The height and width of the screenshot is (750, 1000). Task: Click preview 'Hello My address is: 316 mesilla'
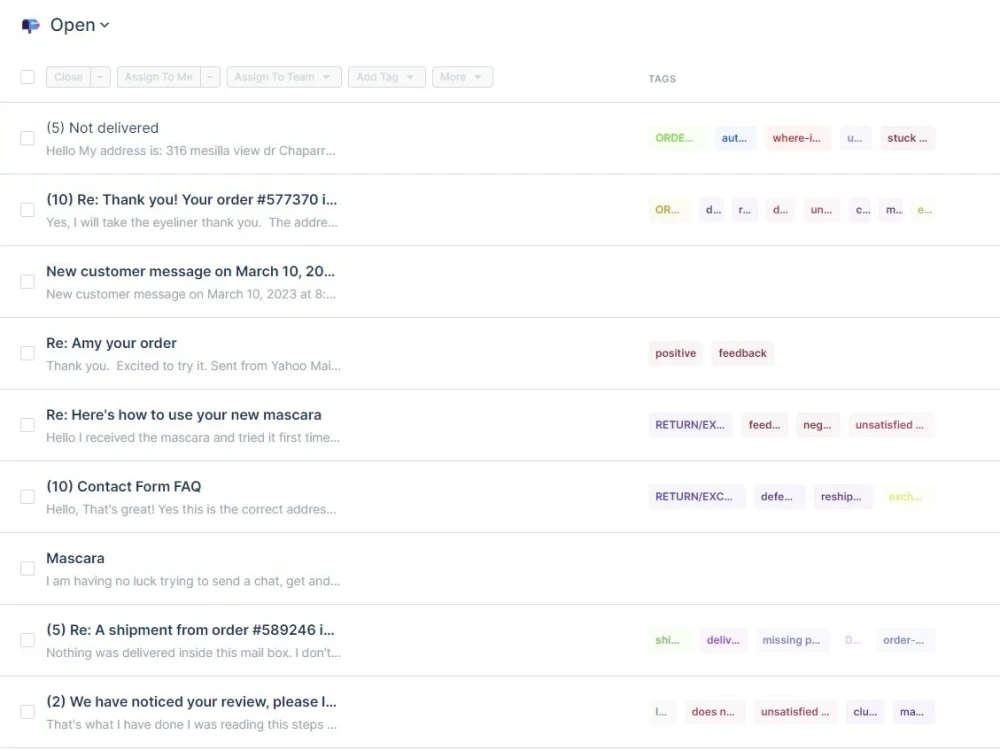[x=191, y=151]
